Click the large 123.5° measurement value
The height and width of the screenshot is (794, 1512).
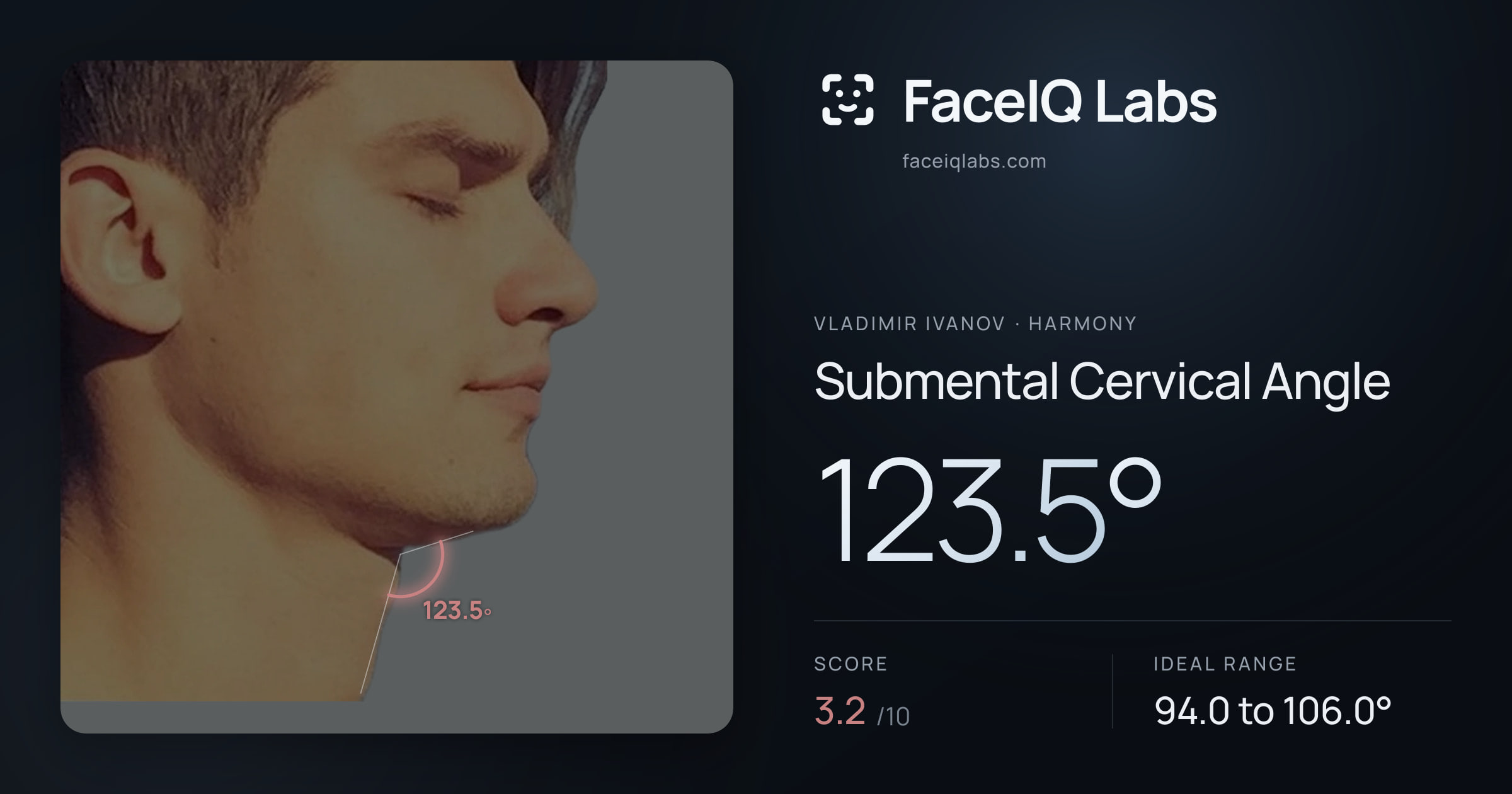tap(989, 509)
